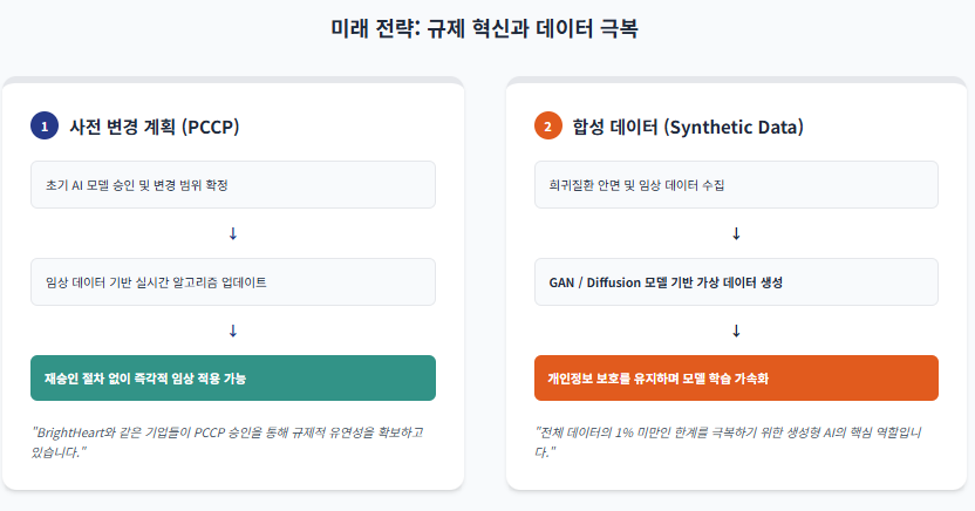The width and height of the screenshot is (975, 511).
Task: Click the arrow below GAN / Diffusion box
Action: [736, 331]
